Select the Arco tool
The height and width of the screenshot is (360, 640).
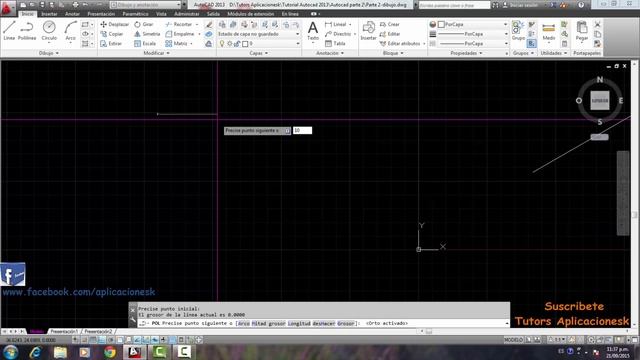(x=70, y=31)
